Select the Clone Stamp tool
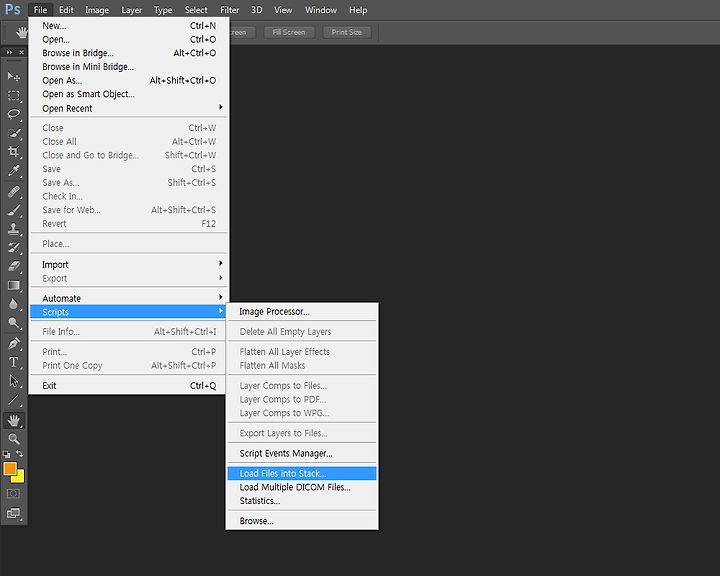 tap(13, 228)
